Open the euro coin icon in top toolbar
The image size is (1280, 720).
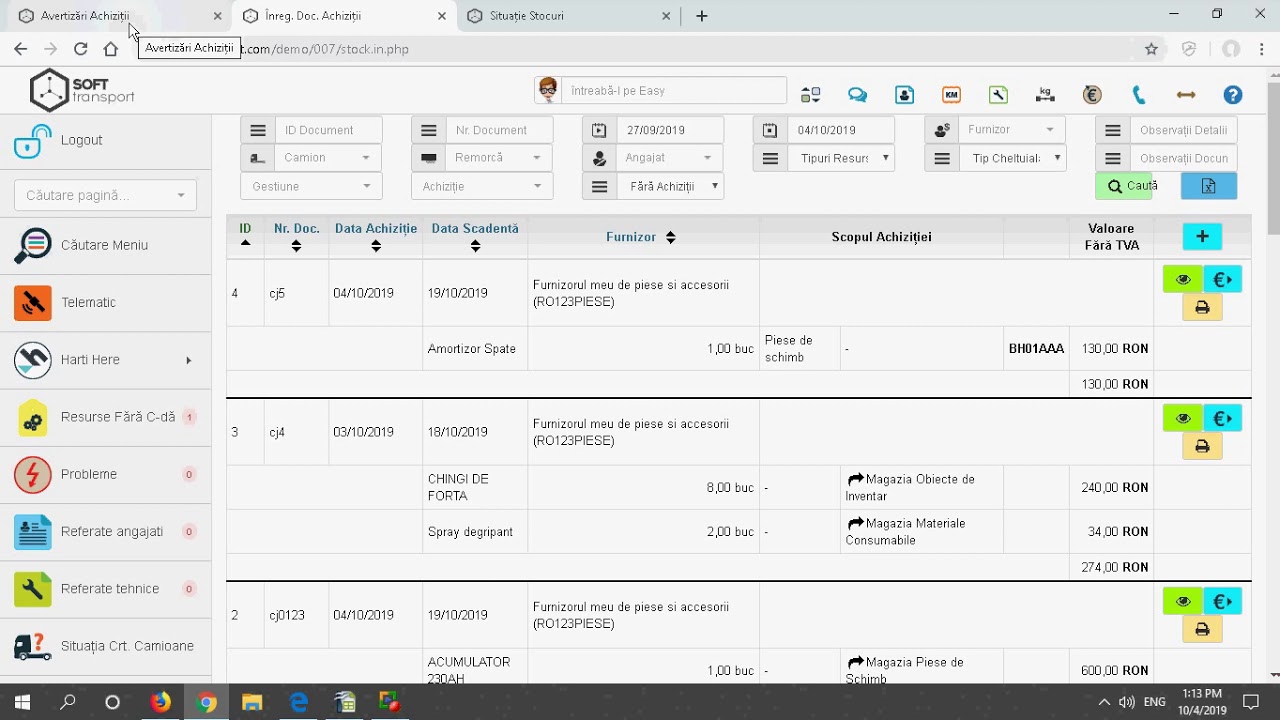coord(1092,95)
